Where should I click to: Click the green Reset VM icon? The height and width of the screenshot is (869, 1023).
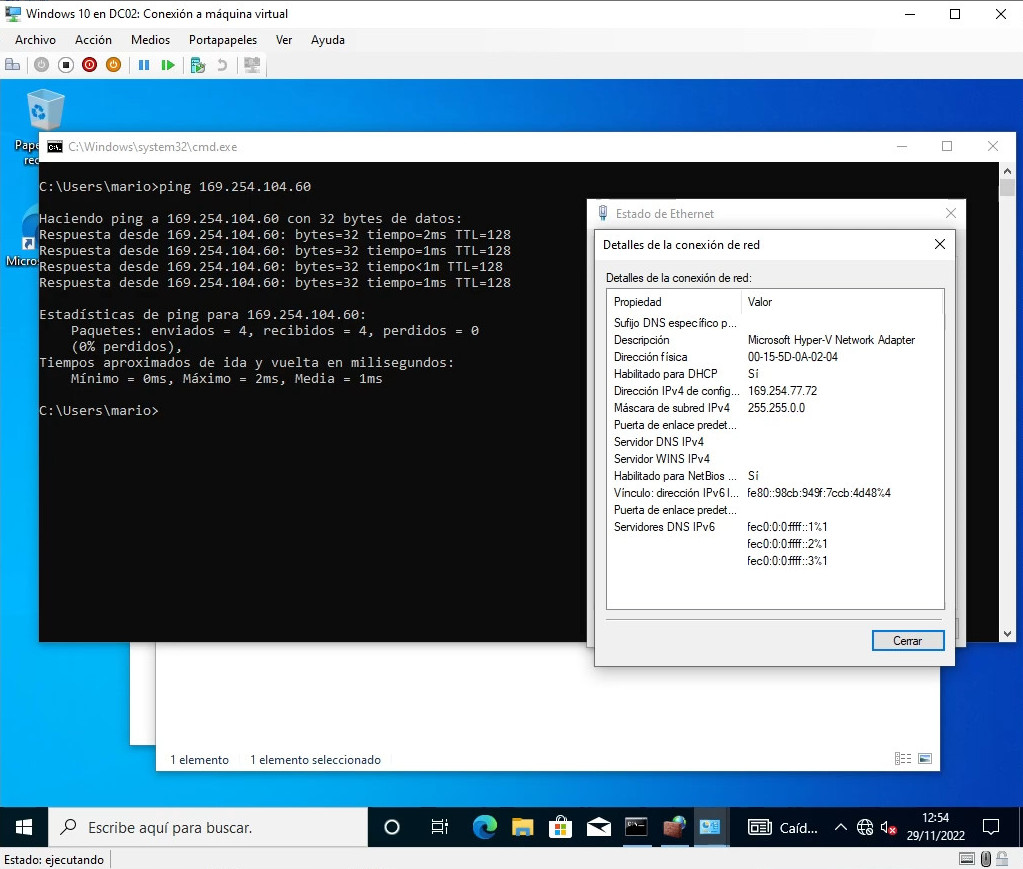(168, 65)
